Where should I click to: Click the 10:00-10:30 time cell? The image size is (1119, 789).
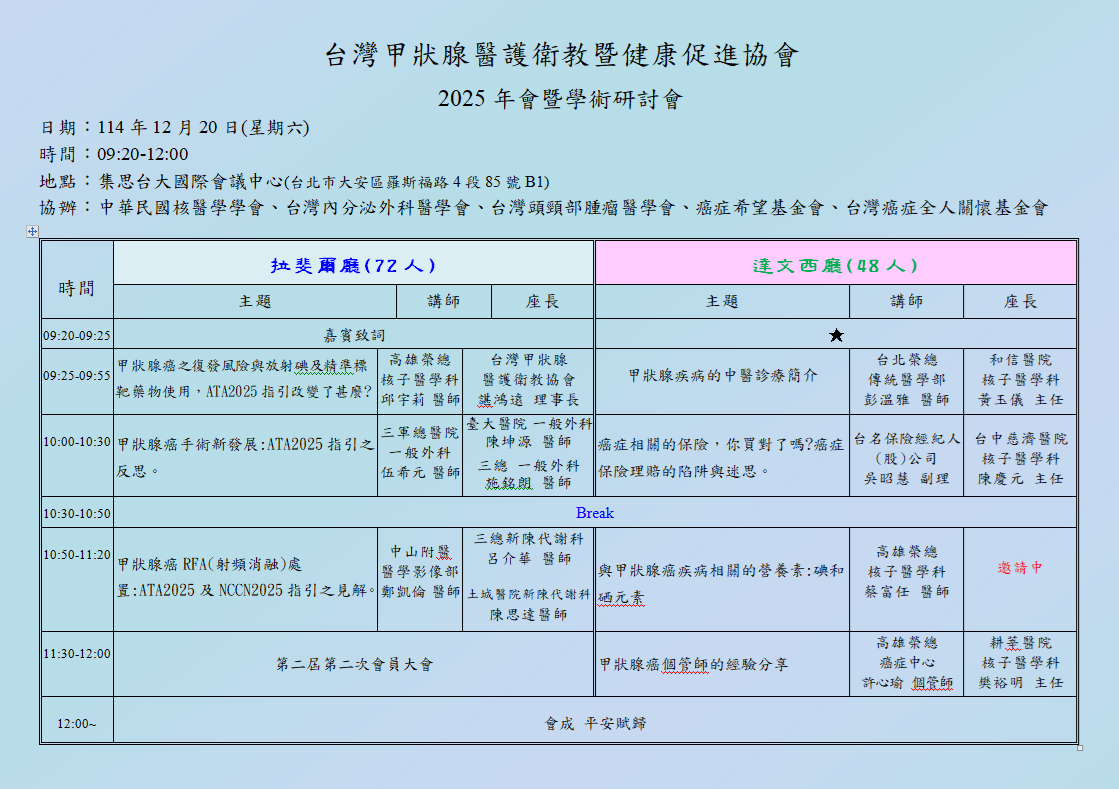click(x=77, y=455)
